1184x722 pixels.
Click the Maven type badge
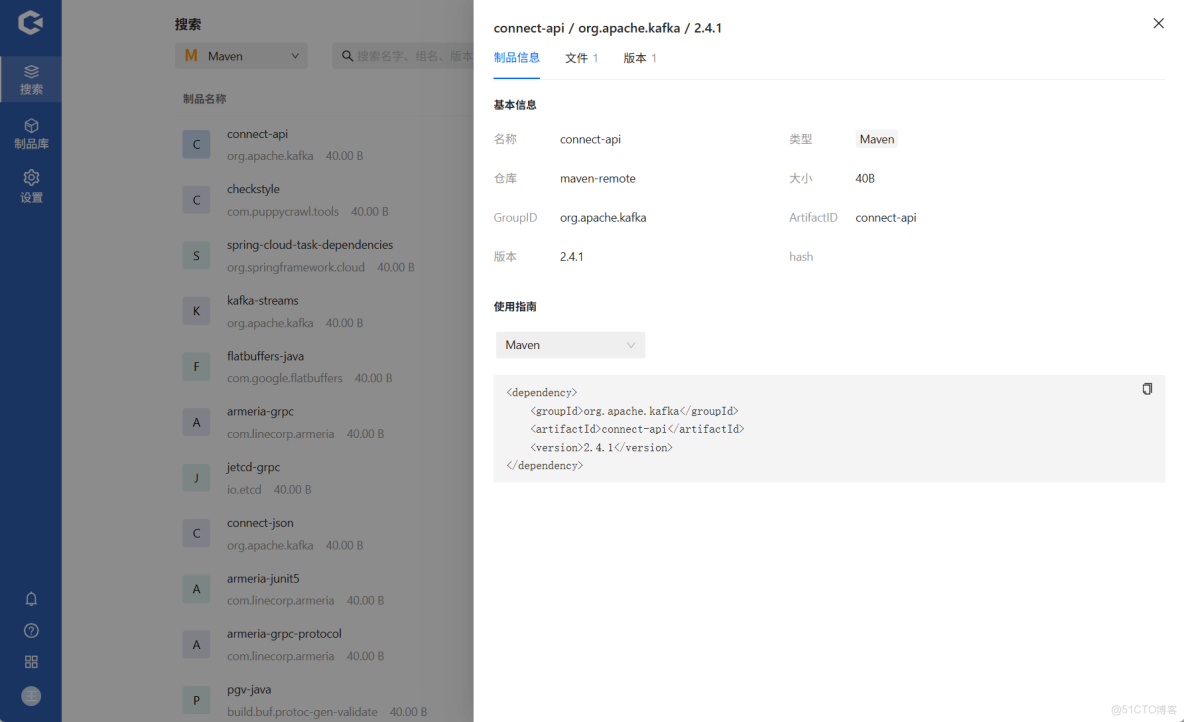[876, 139]
